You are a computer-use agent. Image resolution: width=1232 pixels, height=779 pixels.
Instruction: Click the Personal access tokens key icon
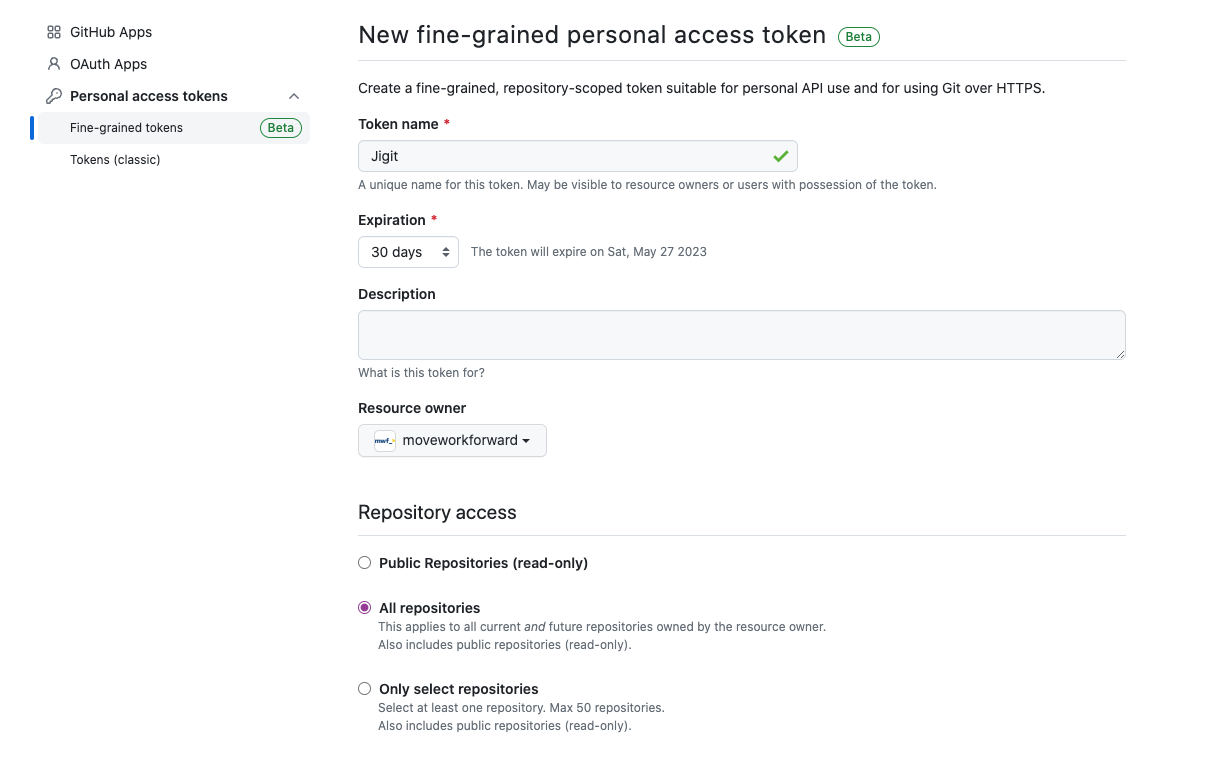point(54,96)
